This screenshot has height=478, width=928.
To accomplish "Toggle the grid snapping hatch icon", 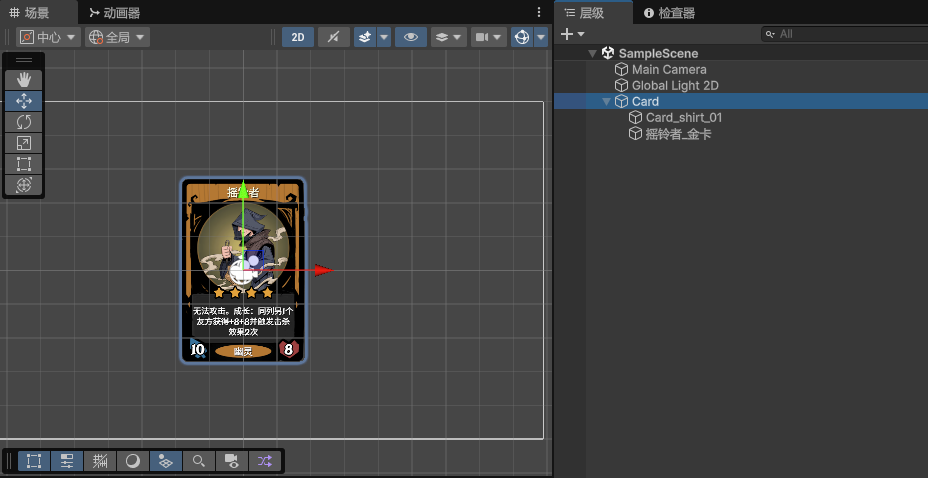I will 100,461.
